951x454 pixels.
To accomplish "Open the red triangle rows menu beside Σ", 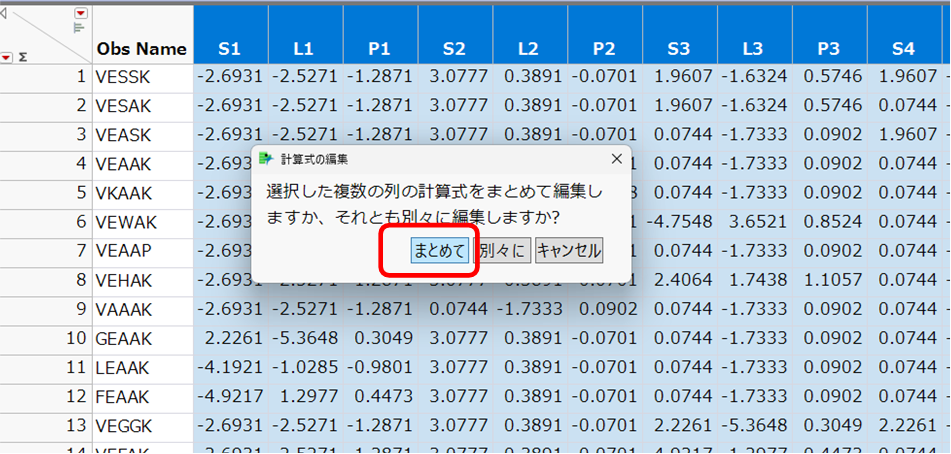I will click(6, 57).
